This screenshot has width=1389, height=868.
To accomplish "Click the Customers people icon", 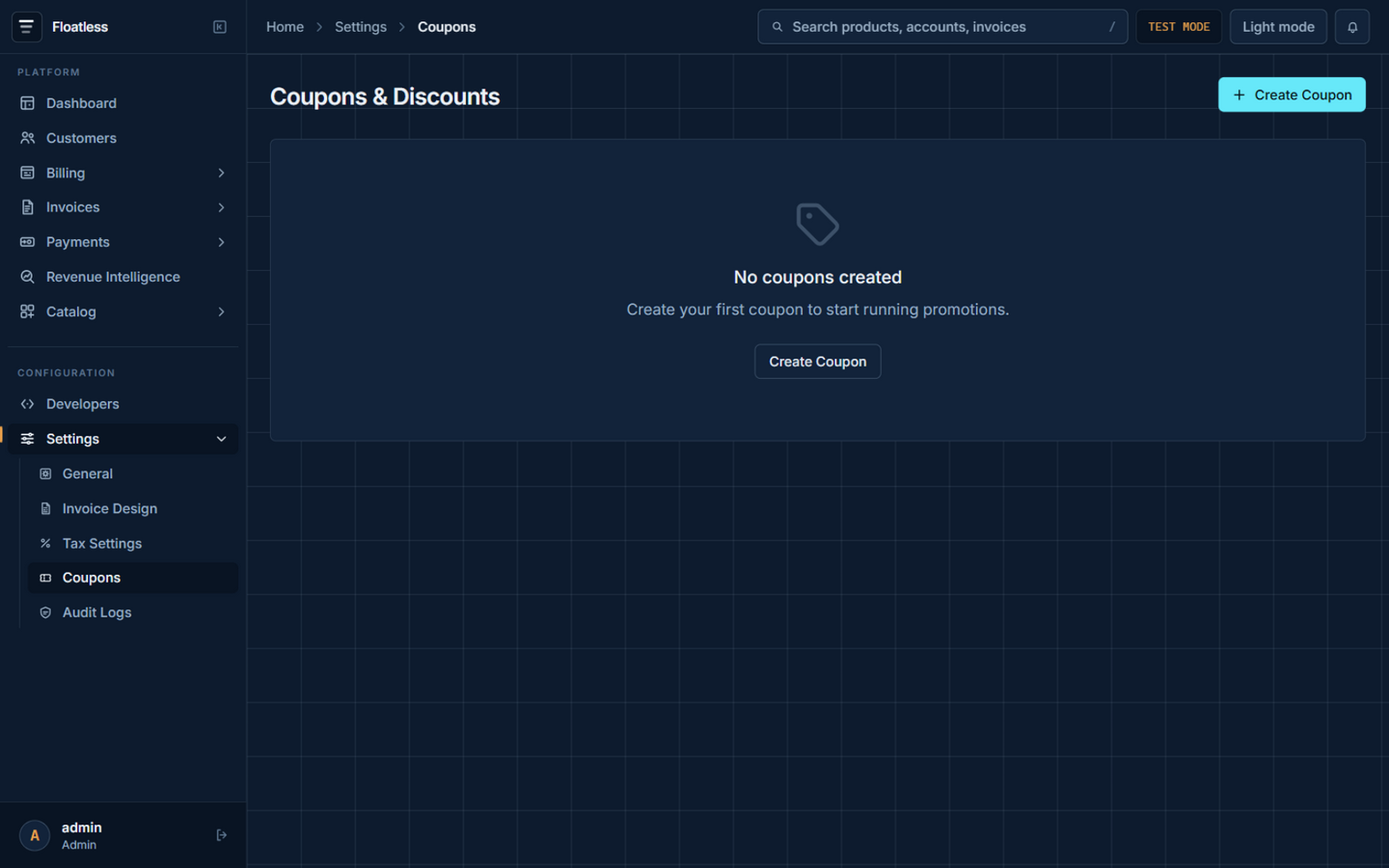I will tap(27, 138).
